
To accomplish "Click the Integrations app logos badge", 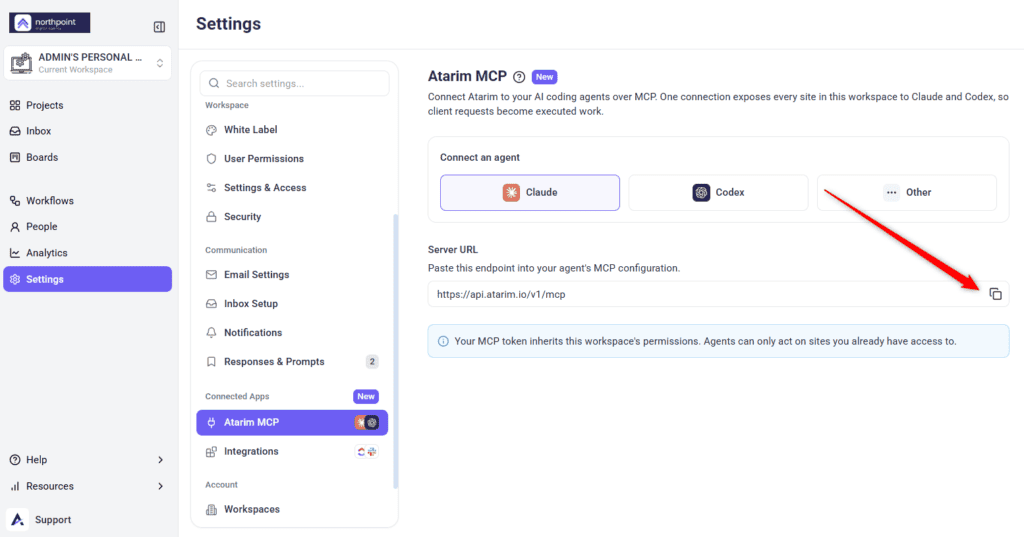I will pyautogui.click(x=367, y=451).
